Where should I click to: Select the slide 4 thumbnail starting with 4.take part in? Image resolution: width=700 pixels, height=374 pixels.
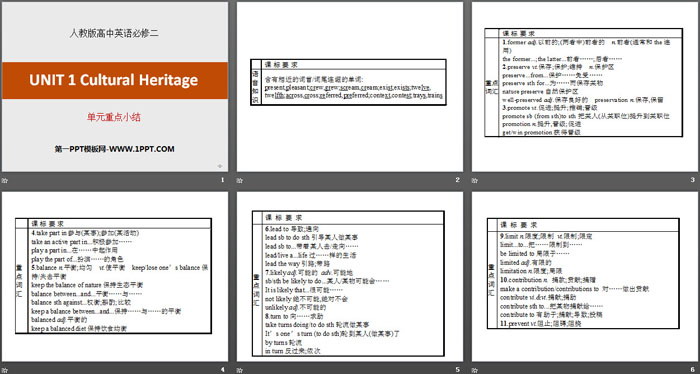pyautogui.click(x=114, y=277)
